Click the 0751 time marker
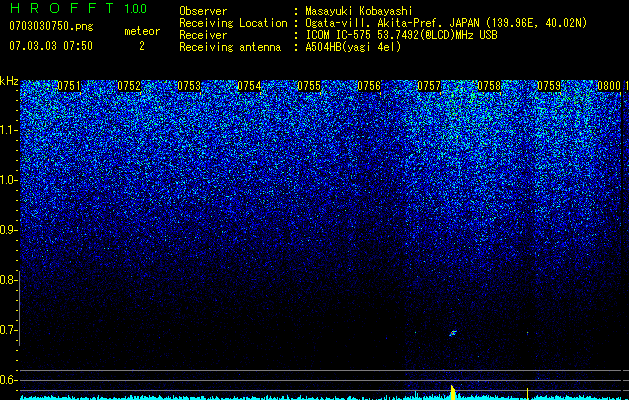 [x=69, y=86]
